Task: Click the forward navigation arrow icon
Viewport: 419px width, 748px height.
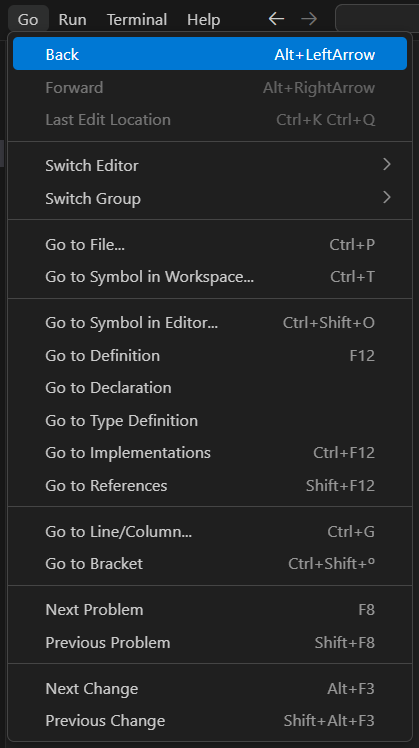Action: point(309,19)
